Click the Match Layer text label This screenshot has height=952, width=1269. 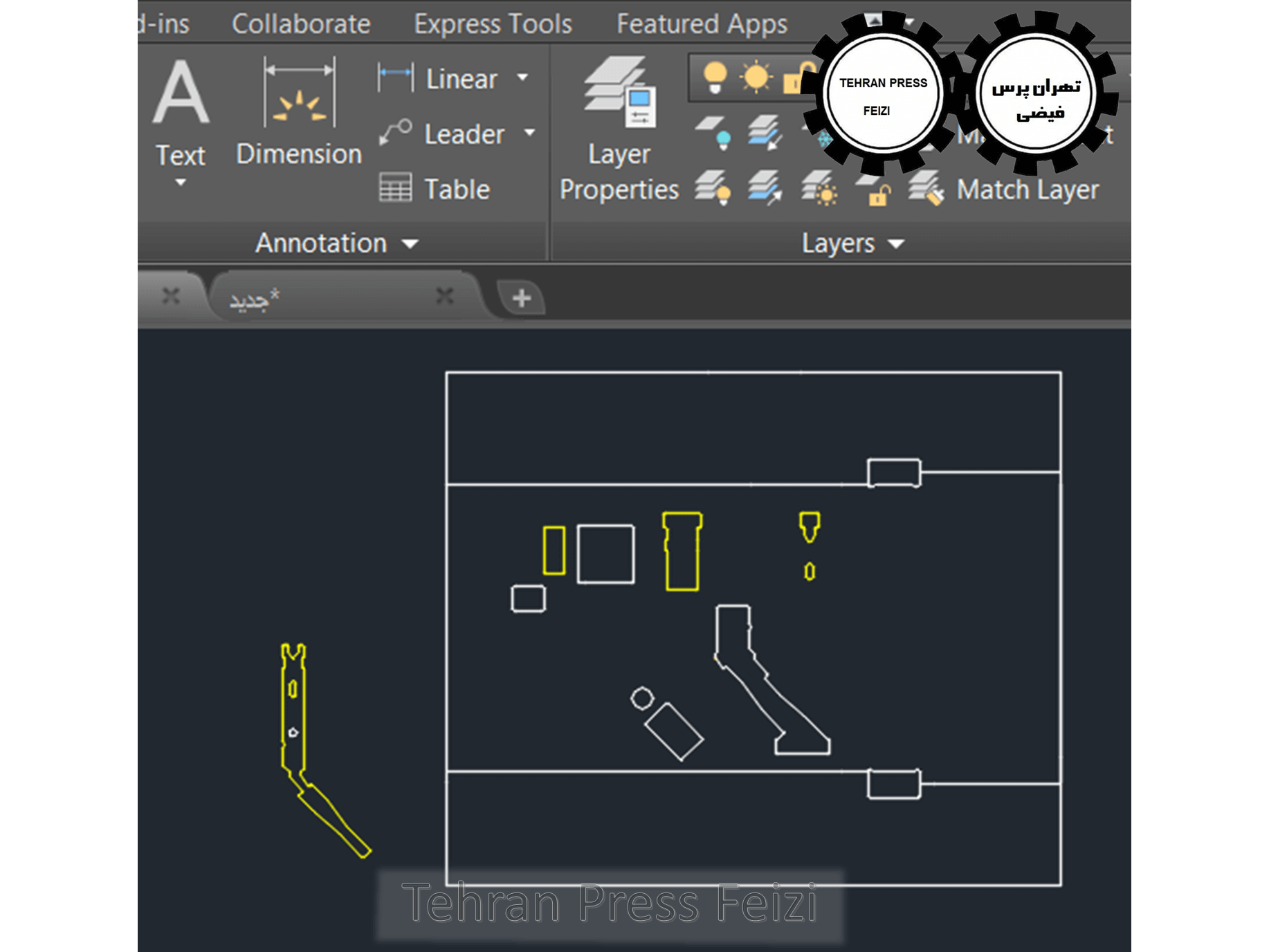point(1028,189)
